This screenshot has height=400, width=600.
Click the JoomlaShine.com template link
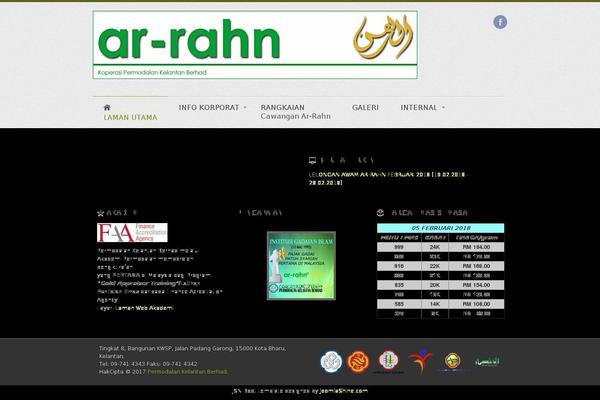pos(344,391)
